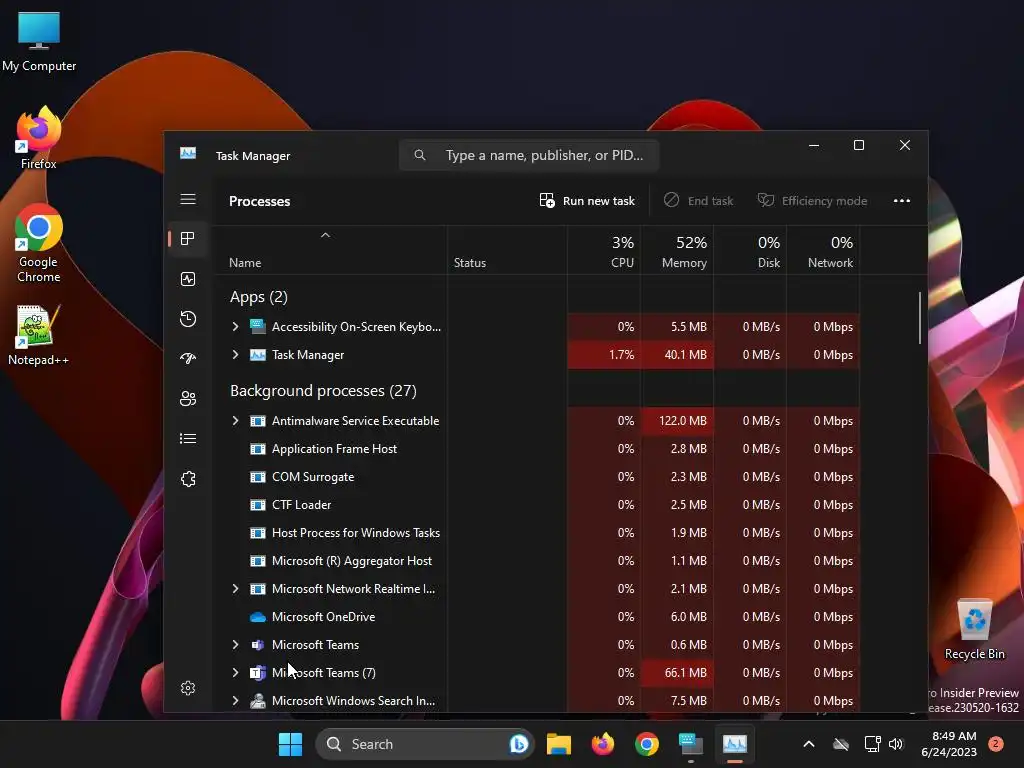Click the Task Manager search field
The width and height of the screenshot is (1024, 768).
[x=529, y=155]
